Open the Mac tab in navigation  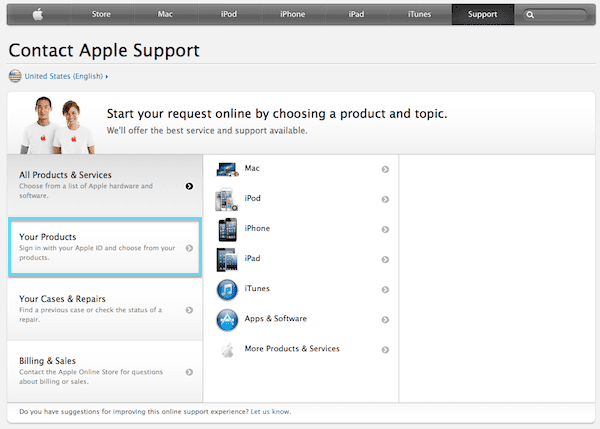(x=165, y=15)
